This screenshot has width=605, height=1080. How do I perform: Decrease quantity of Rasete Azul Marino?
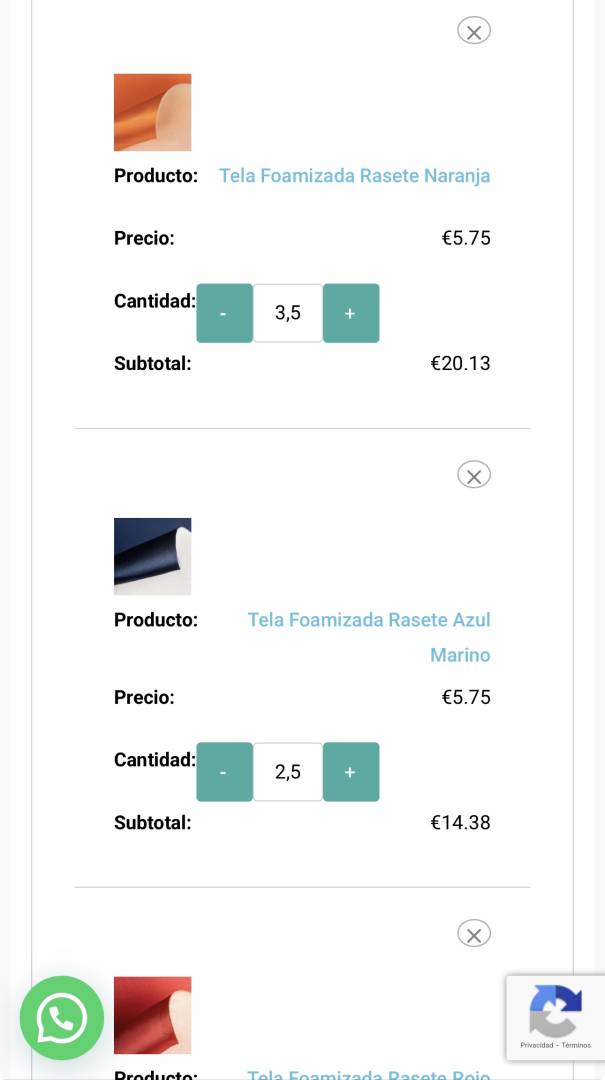(224, 772)
